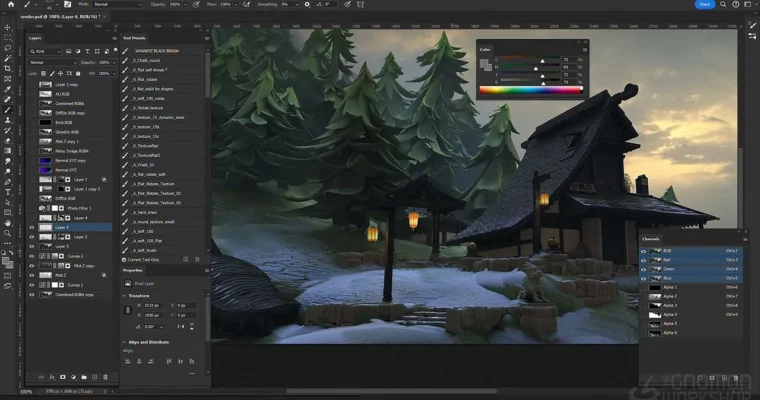Image resolution: width=760 pixels, height=400 pixels.
Task: Select the Dodge tool
Action: 8,172
